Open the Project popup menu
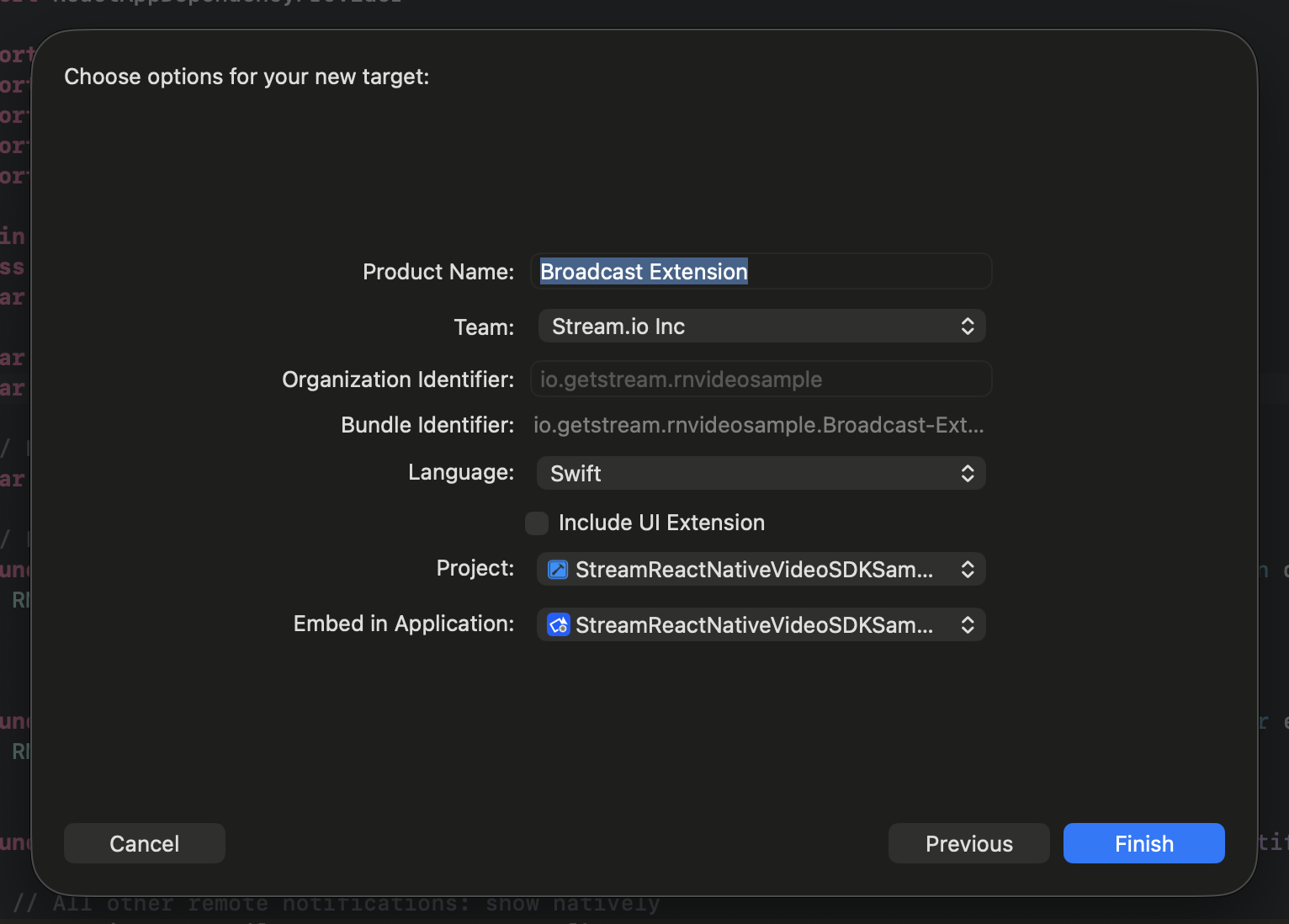Image resolution: width=1289 pixels, height=924 pixels. [x=761, y=570]
